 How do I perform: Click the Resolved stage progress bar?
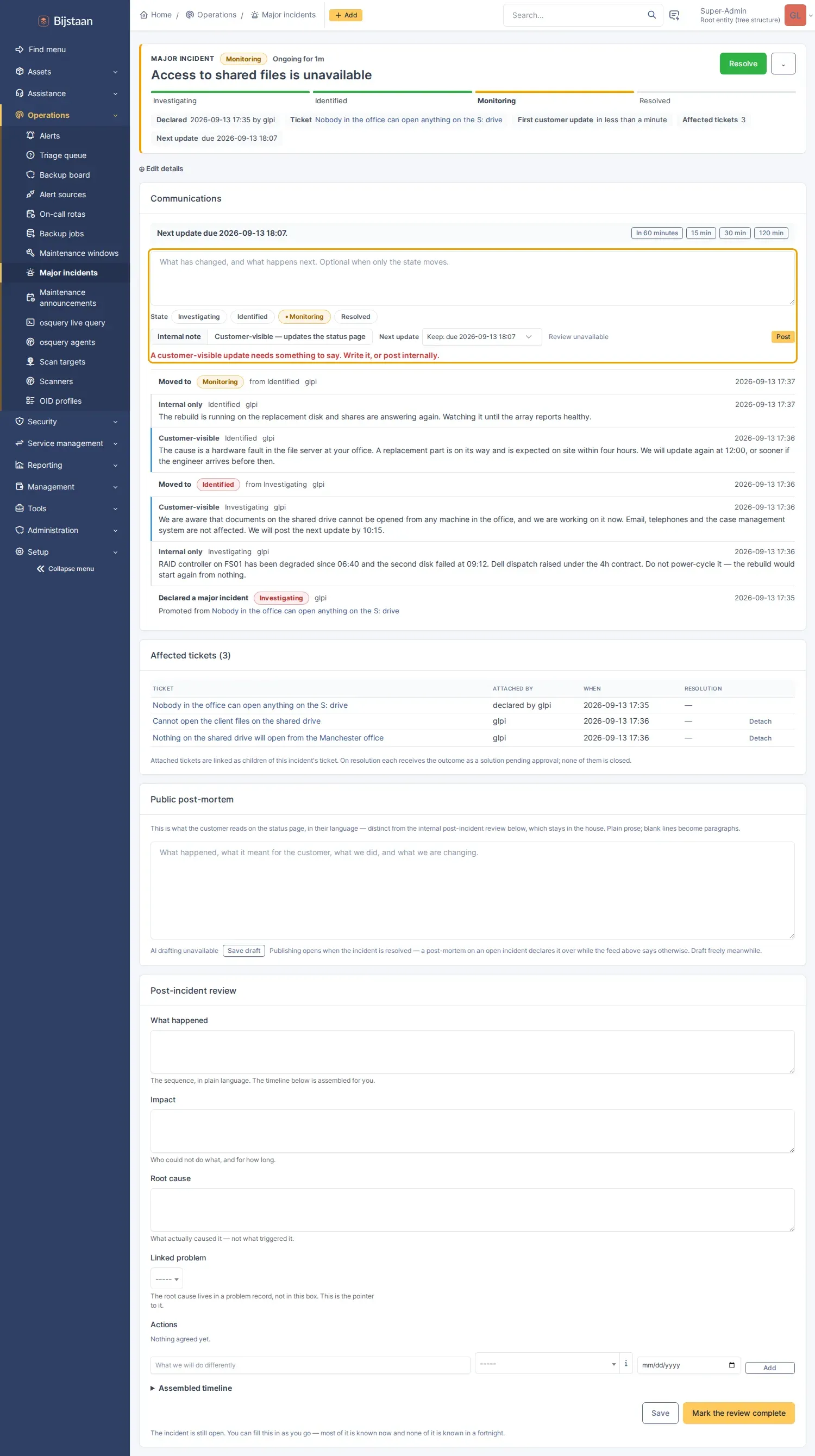[716, 92]
